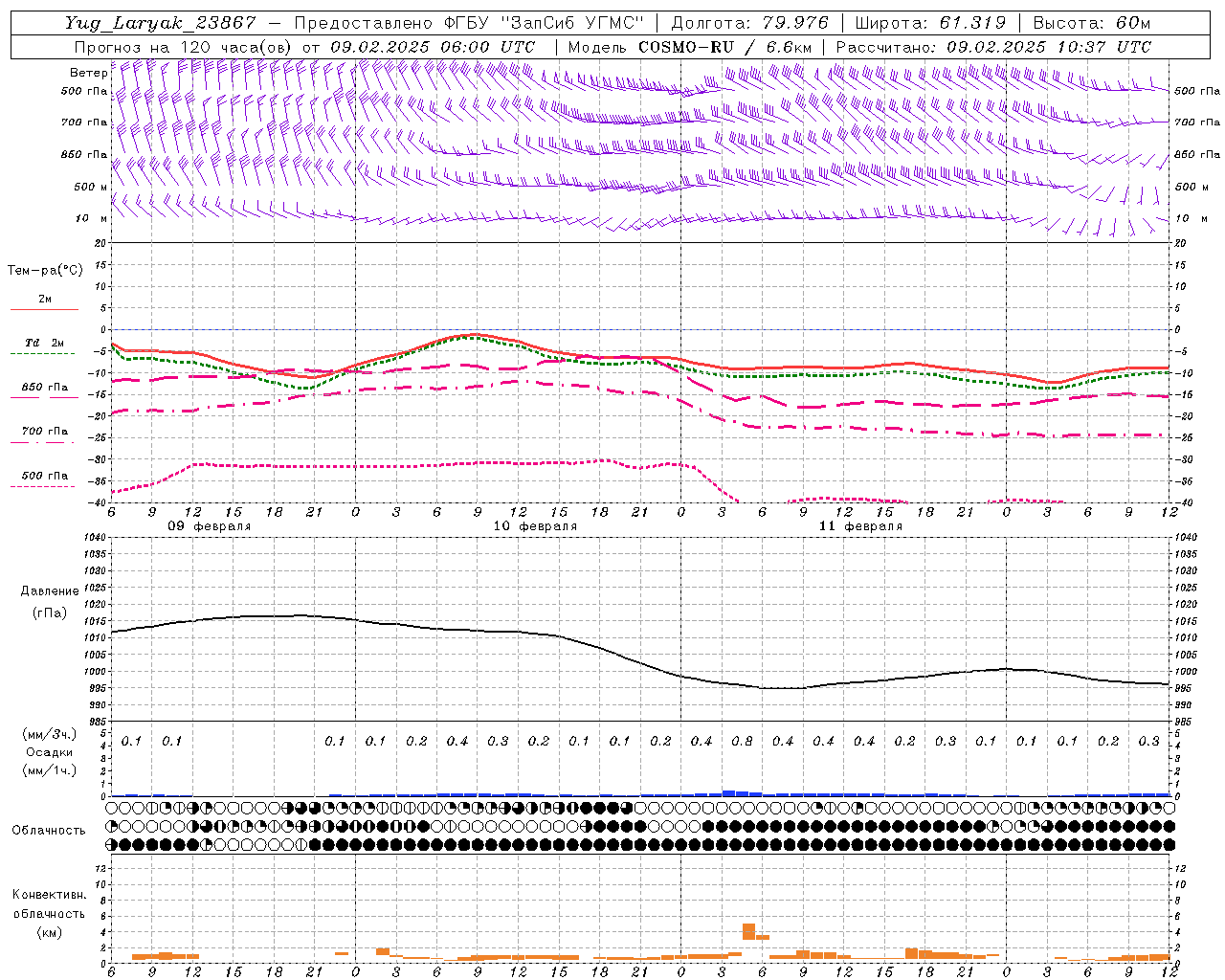Click the 0.8 precipitation value
1225x980 pixels.
(x=742, y=741)
